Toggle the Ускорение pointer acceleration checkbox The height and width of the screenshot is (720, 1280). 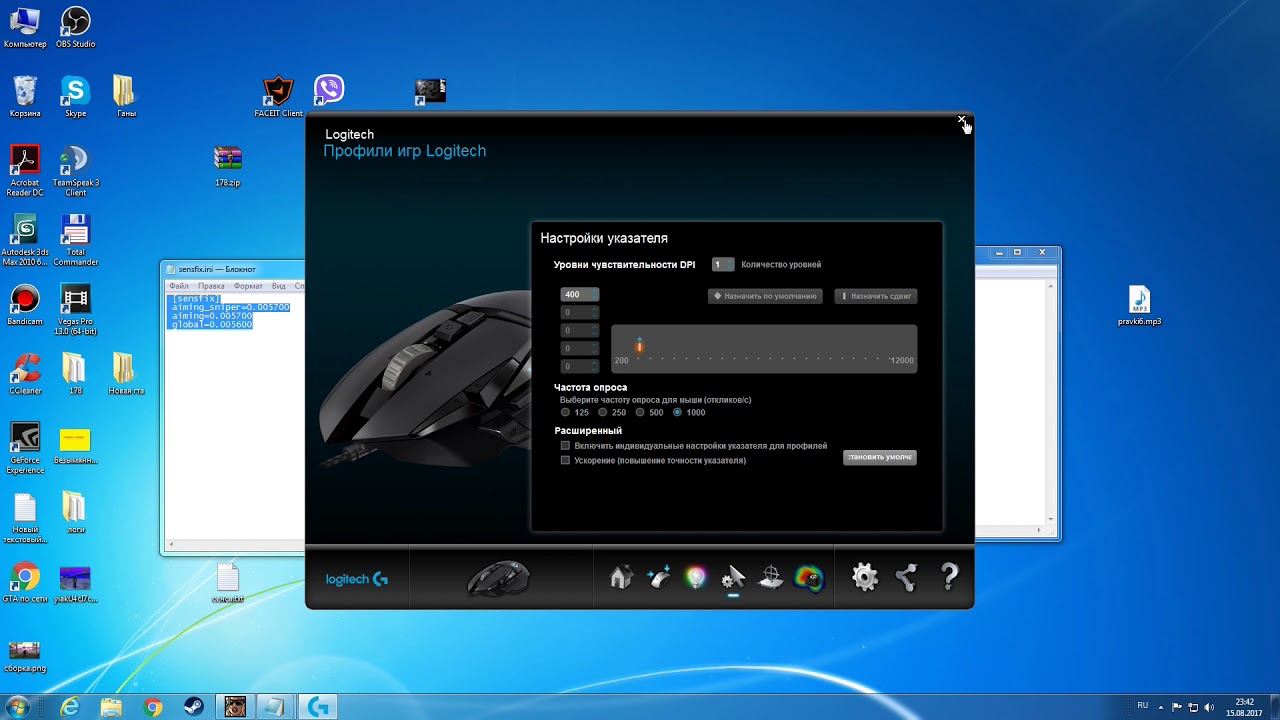(x=565, y=460)
